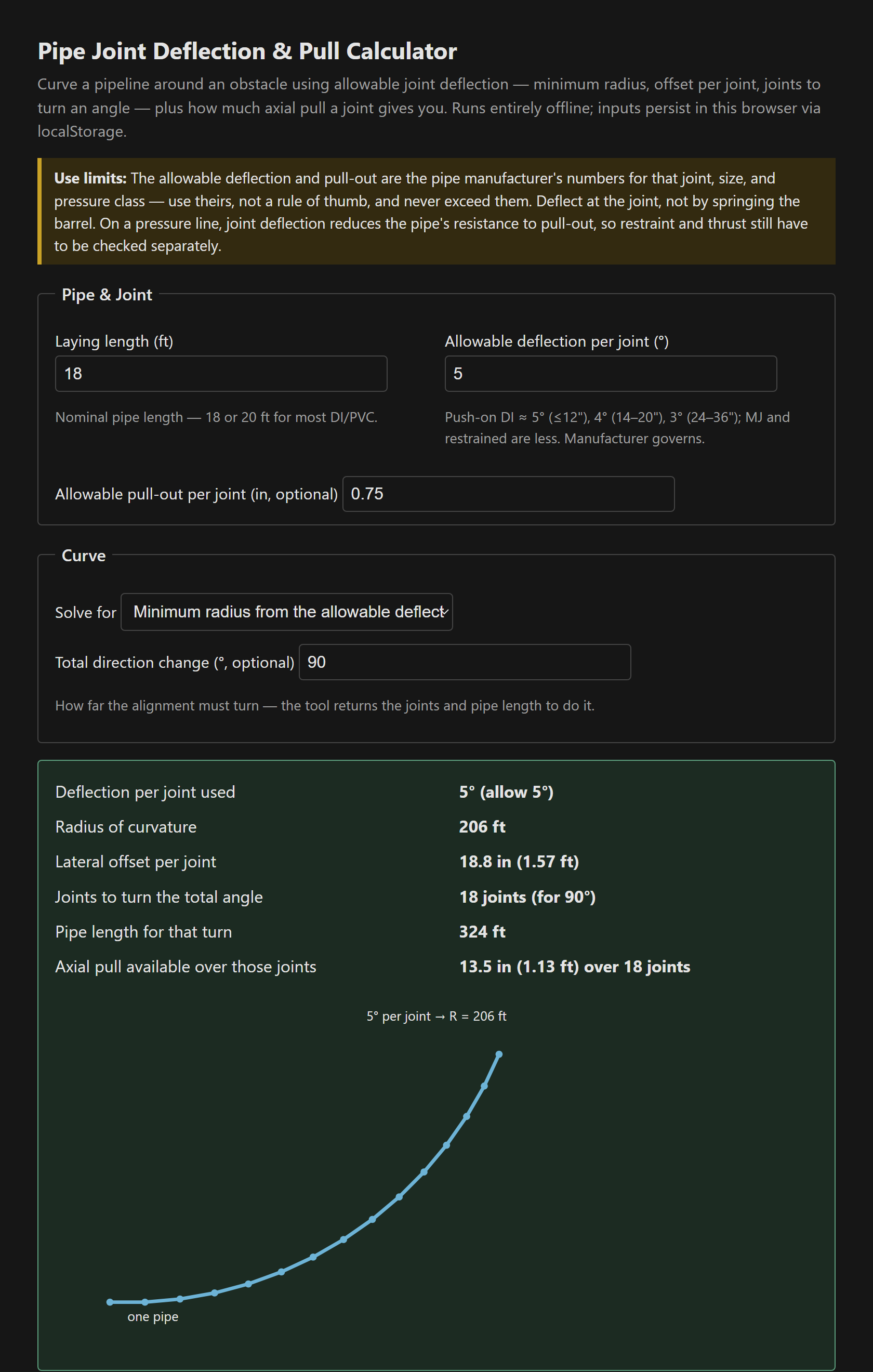Viewport: 873px width, 1372px height.
Task: Focus the Allowable deflection per joint field
Action: point(610,374)
